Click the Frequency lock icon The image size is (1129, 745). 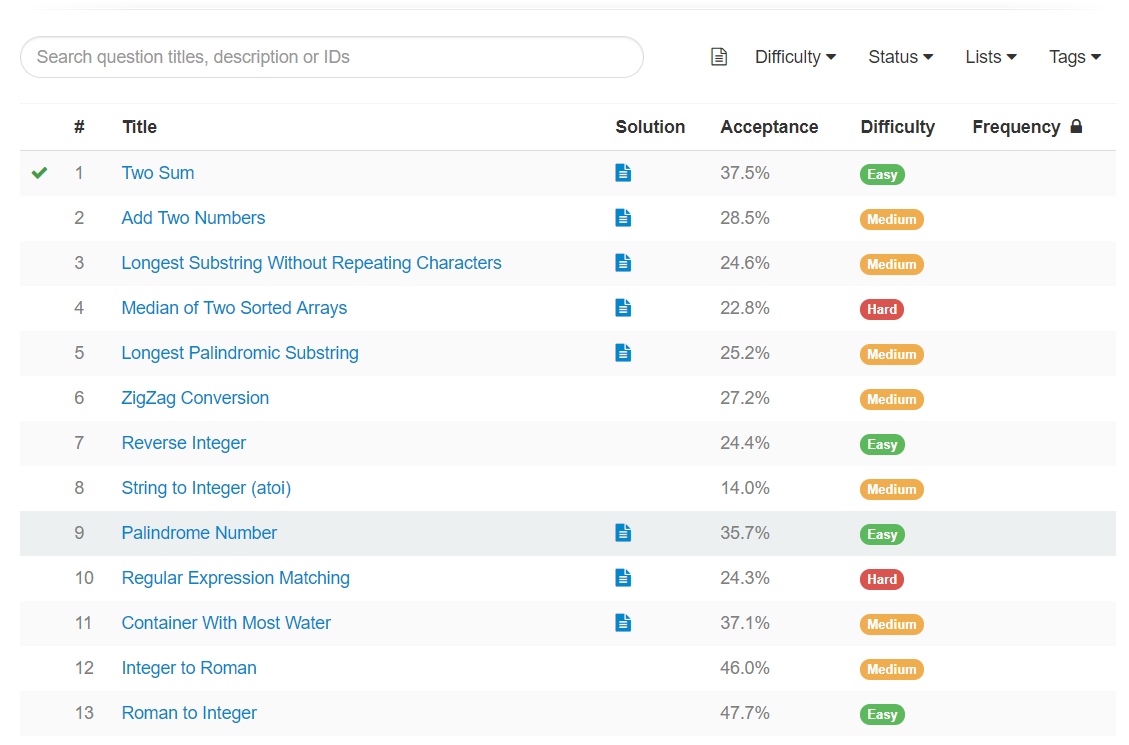coord(1076,127)
